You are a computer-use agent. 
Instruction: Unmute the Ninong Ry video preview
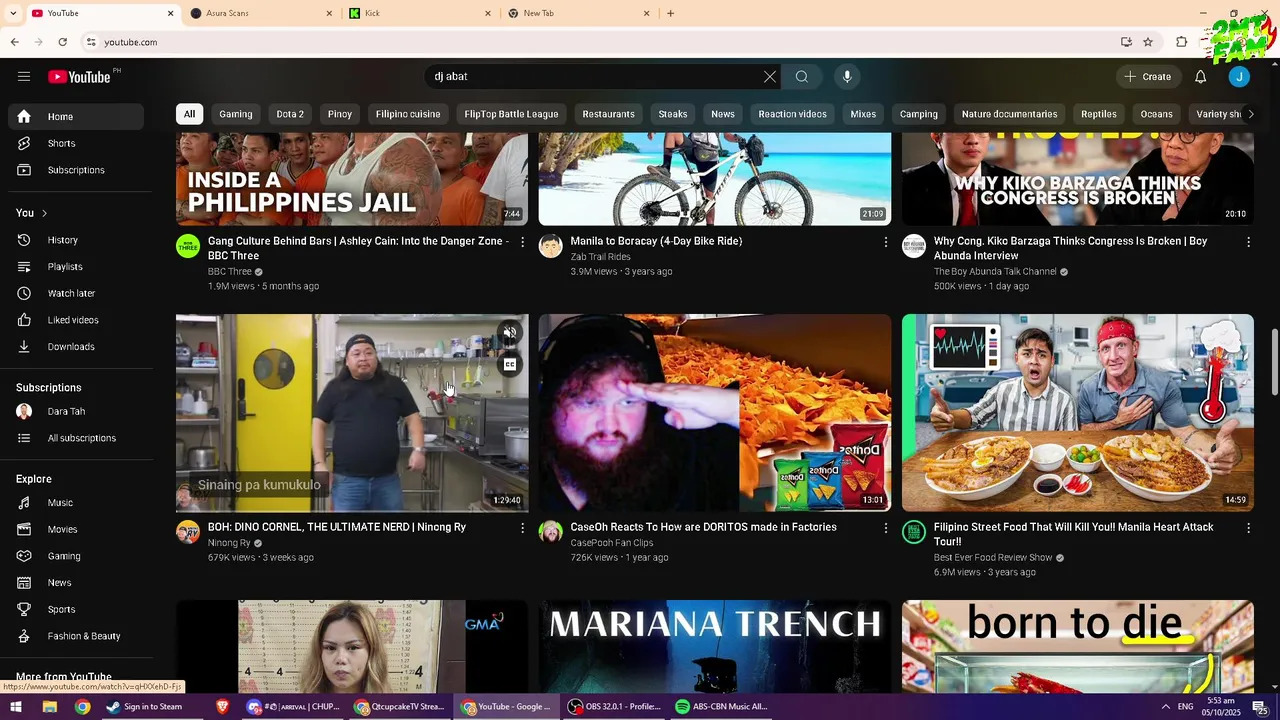click(x=510, y=333)
